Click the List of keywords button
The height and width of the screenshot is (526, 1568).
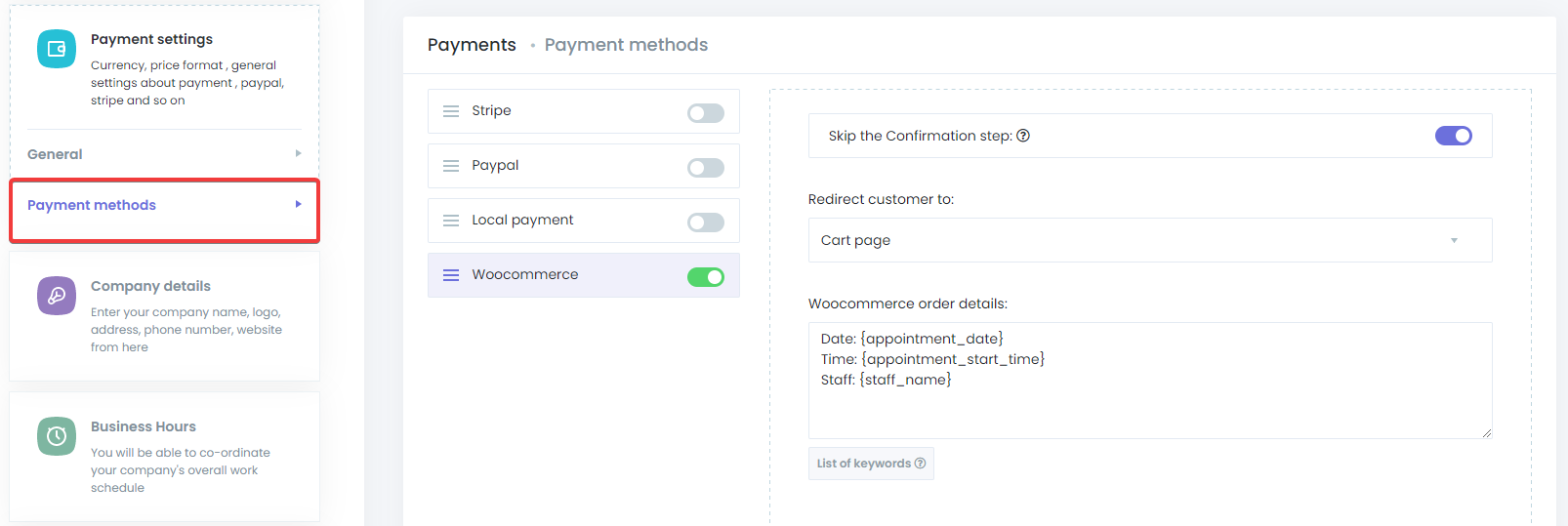871,464
